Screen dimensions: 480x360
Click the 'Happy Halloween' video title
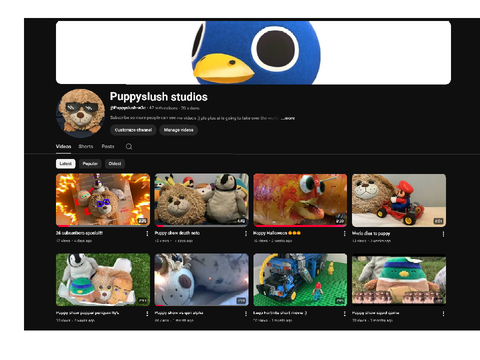(277, 233)
